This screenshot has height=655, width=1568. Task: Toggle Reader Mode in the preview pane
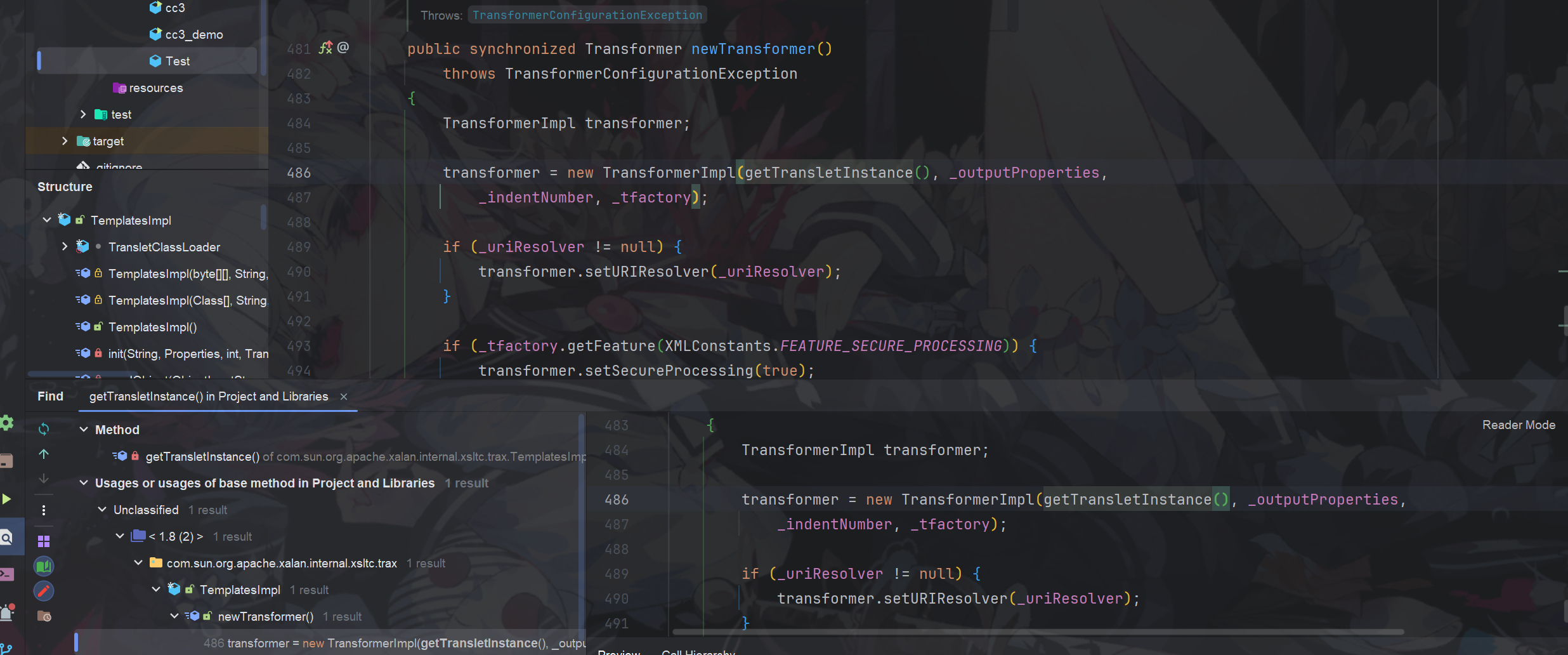[x=1518, y=424]
